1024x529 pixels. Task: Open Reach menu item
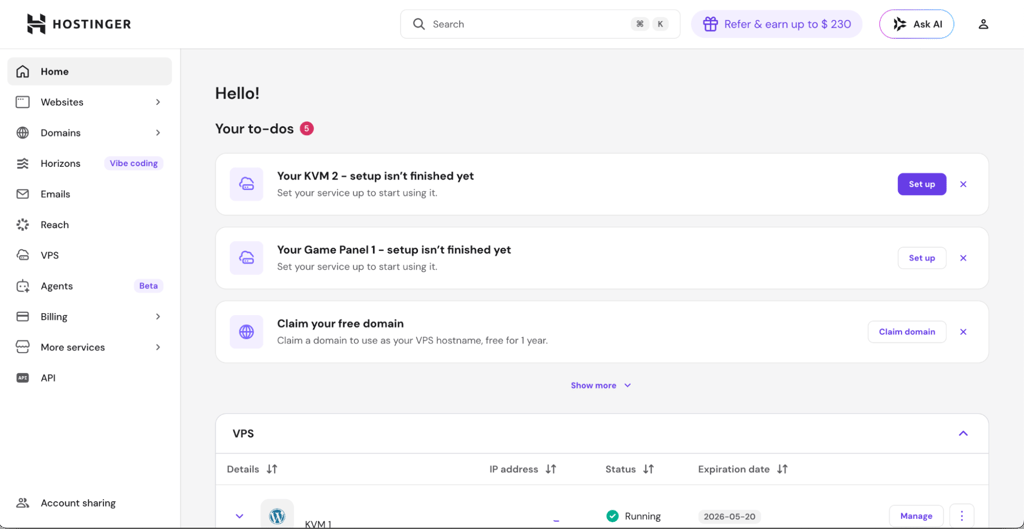click(89, 225)
